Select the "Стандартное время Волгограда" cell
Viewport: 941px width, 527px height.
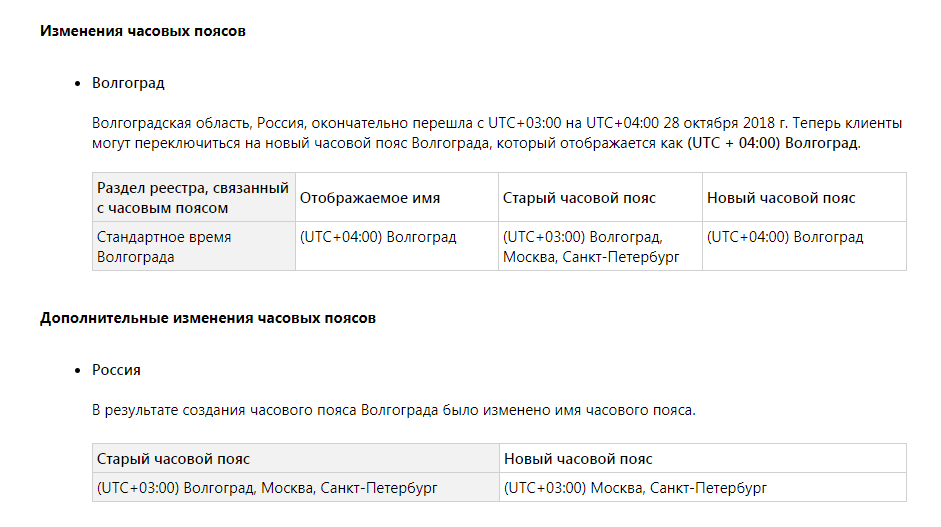click(x=164, y=247)
